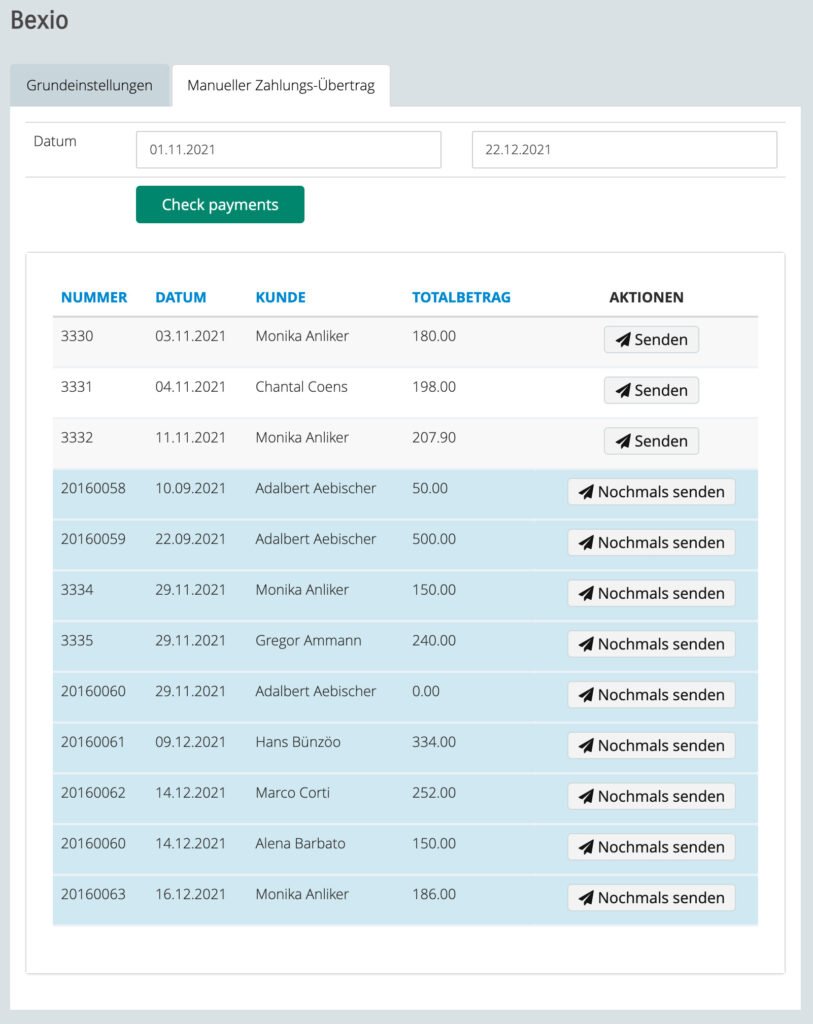Focus the start date field 01.11.2021
The width and height of the screenshot is (813, 1024).
point(288,150)
